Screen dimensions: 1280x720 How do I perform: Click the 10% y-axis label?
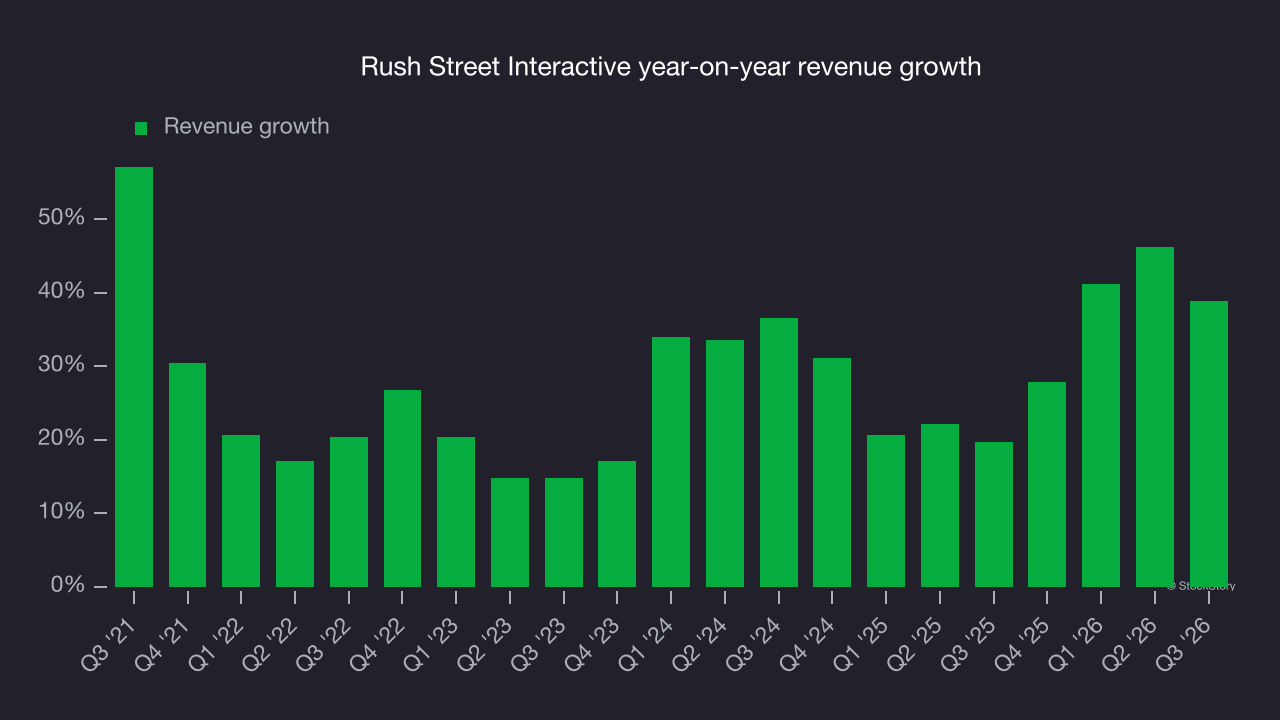click(x=61, y=512)
